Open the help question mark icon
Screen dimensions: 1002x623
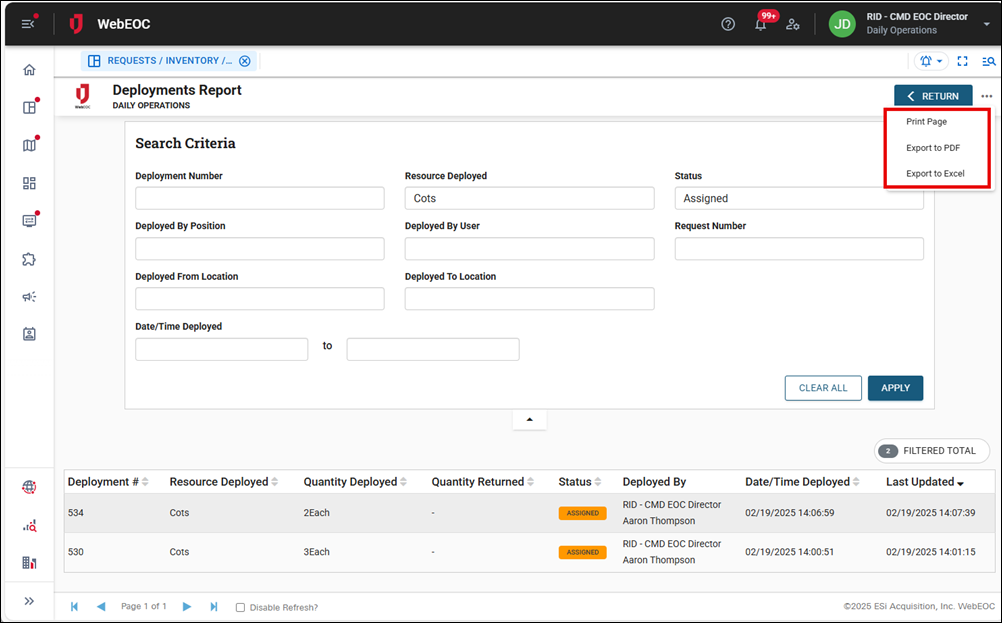pos(728,24)
